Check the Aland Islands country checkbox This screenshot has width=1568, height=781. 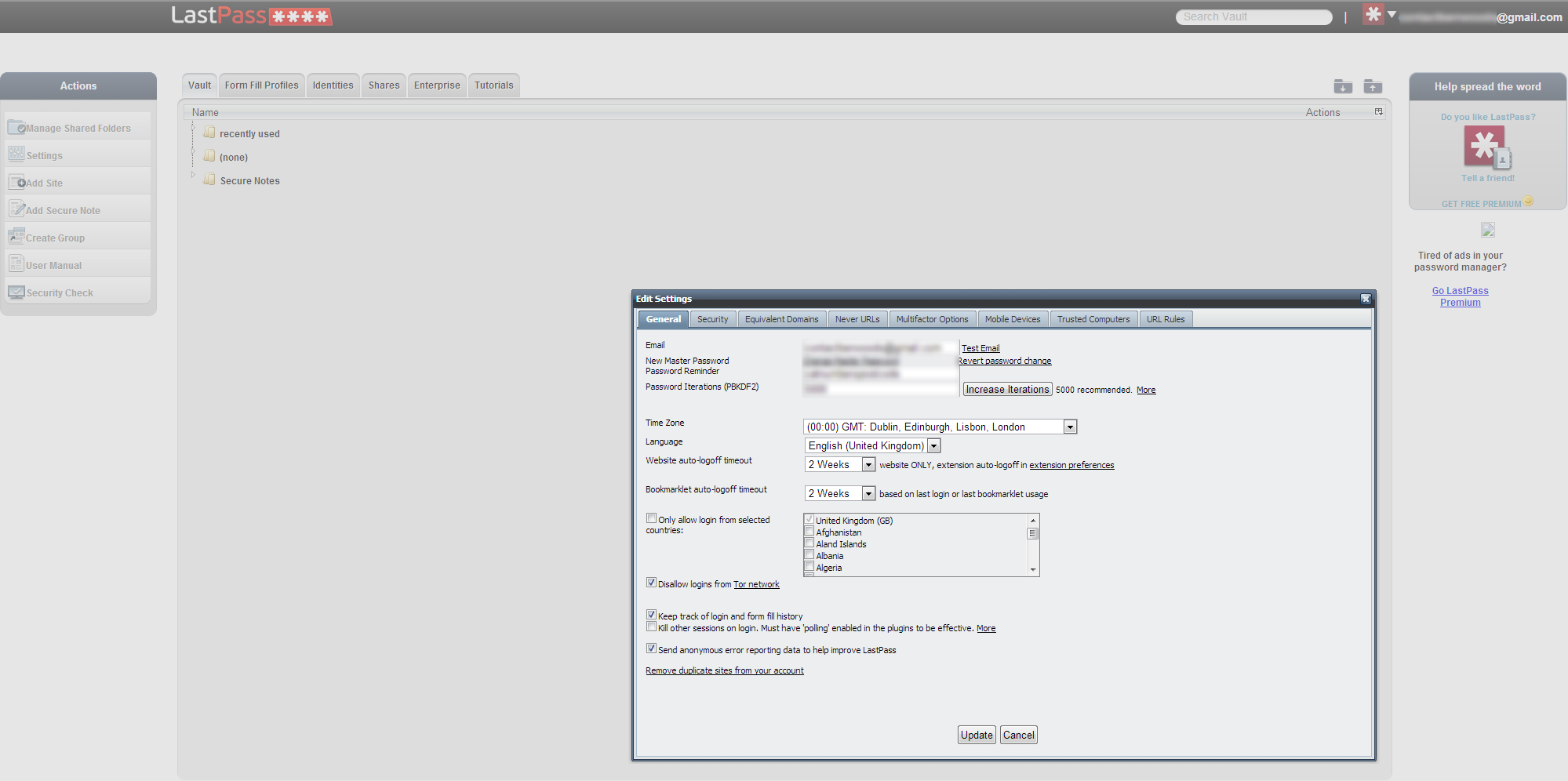pos(809,543)
